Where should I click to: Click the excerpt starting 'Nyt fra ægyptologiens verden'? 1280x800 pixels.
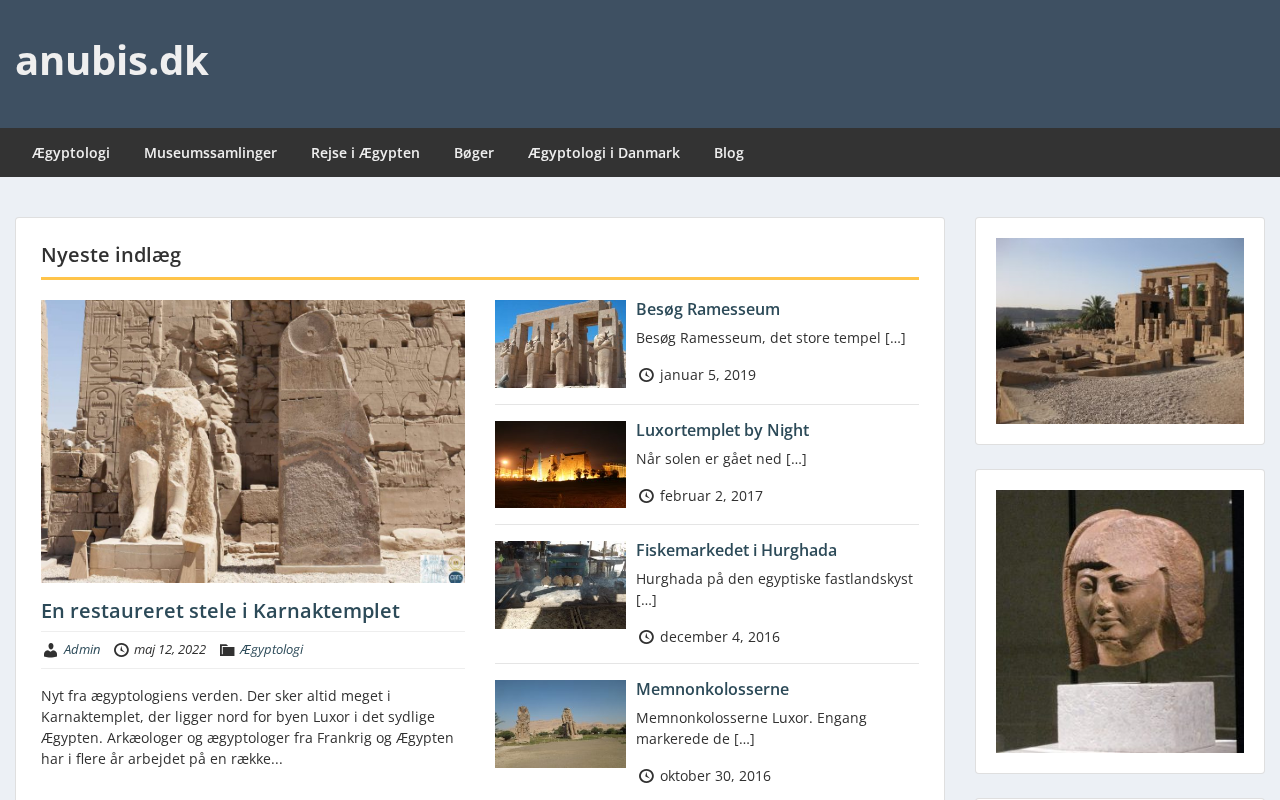248,727
